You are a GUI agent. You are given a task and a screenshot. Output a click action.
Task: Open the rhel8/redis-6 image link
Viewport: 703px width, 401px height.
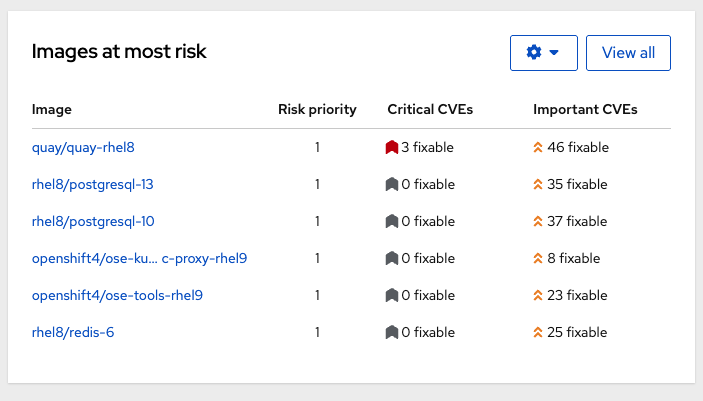(73, 332)
